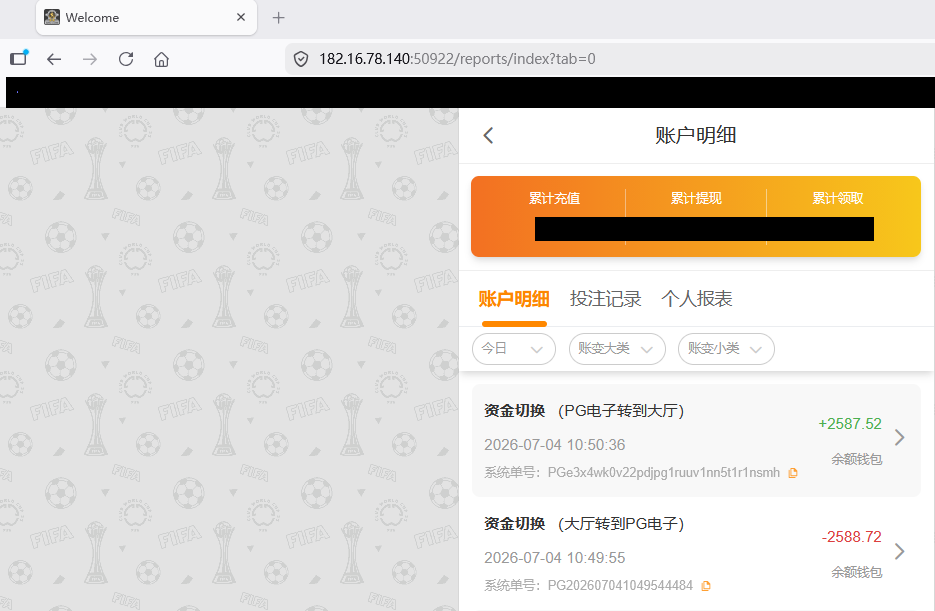Reload the current page
The image size is (935, 611).
(126, 59)
